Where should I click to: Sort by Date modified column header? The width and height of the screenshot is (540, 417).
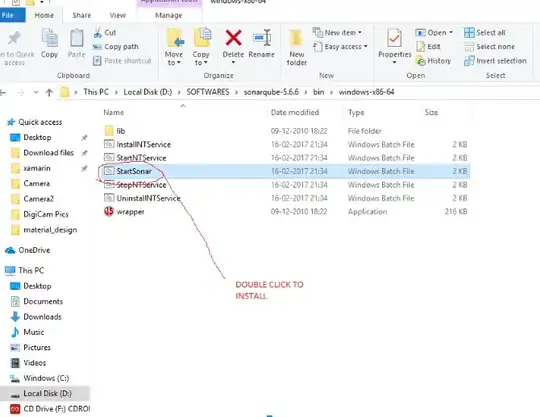(295, 113)
